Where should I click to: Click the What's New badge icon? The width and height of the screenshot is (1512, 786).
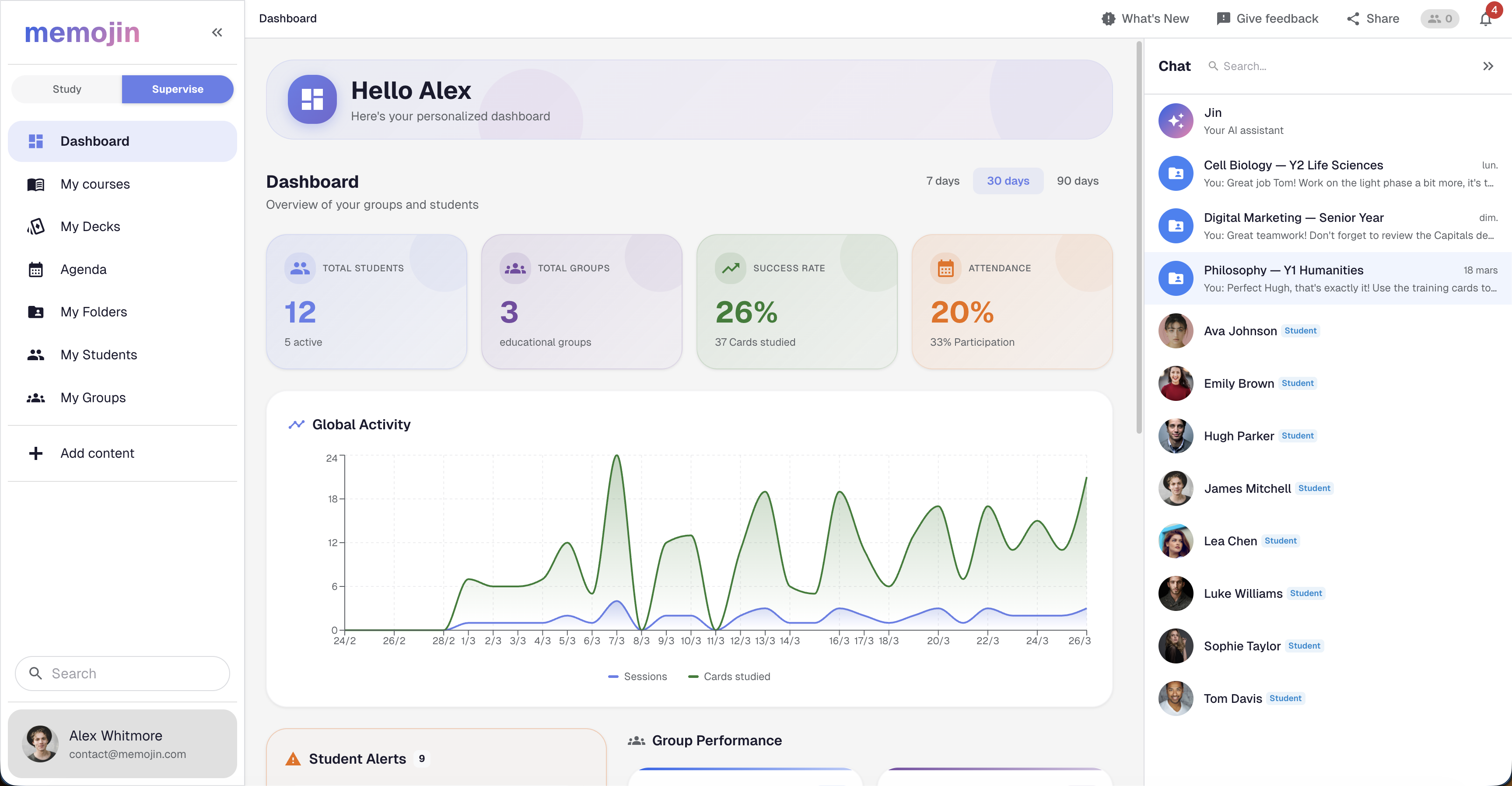pos(1108,19)
